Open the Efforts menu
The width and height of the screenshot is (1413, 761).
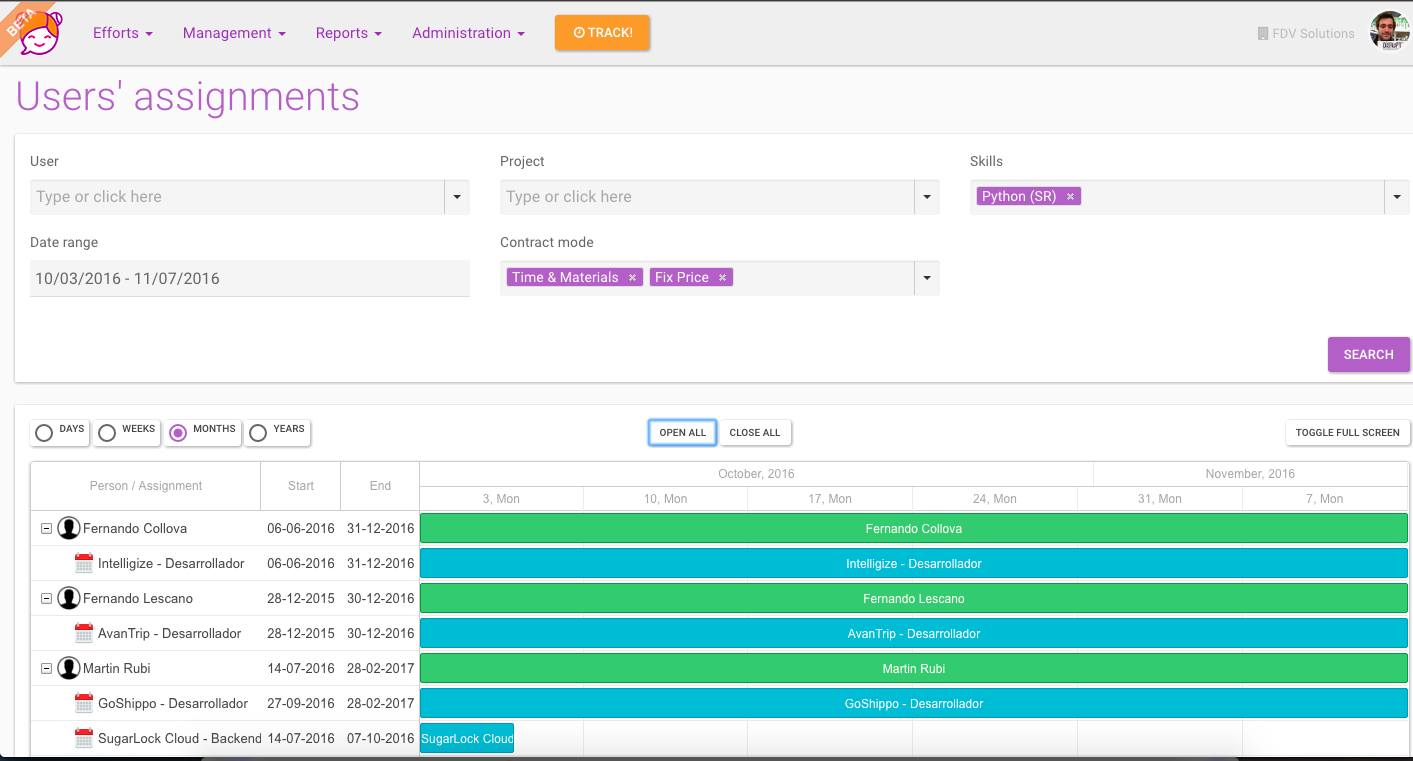point(122,33)
